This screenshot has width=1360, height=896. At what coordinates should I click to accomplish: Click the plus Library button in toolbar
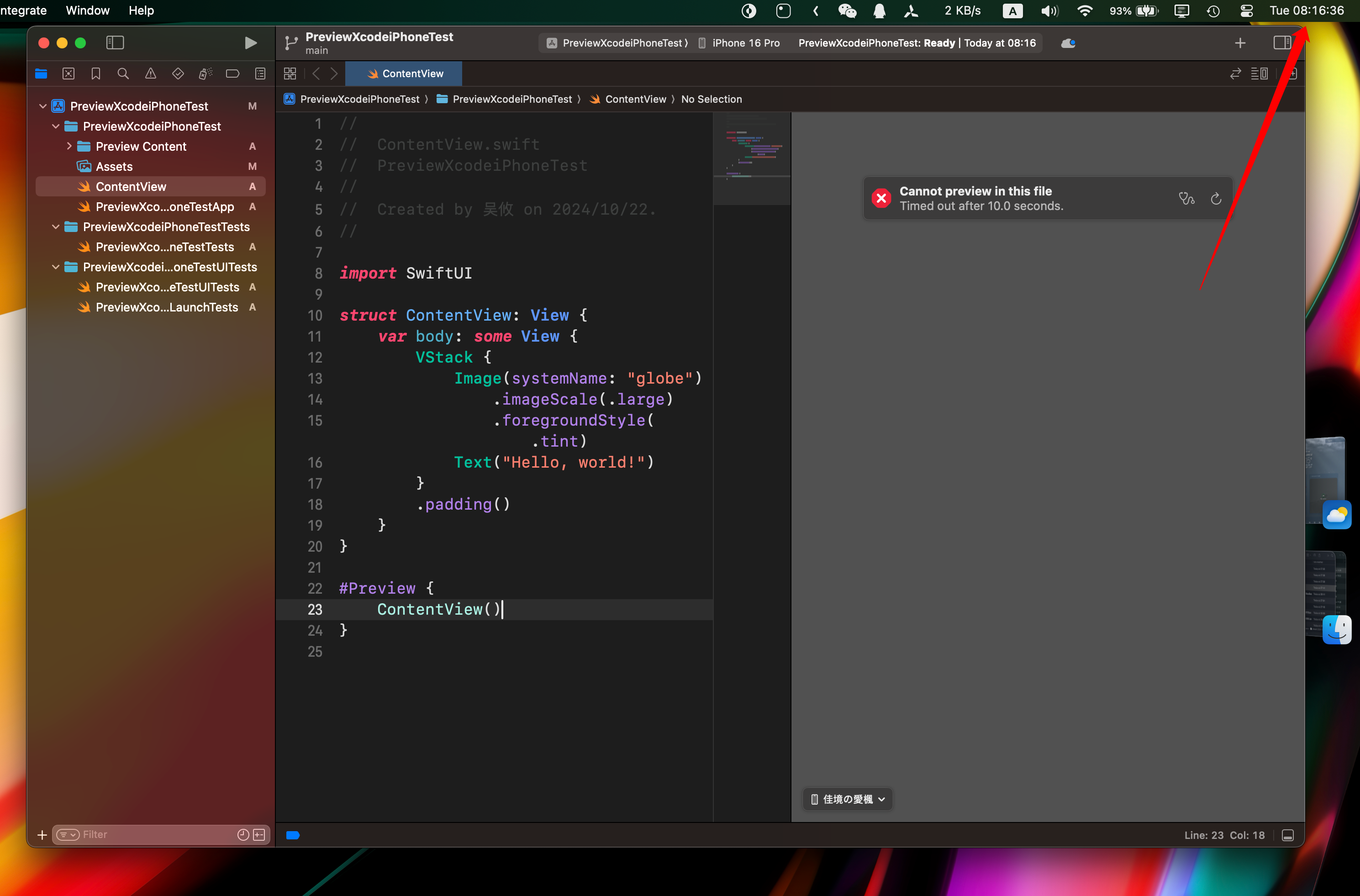tap(1240, 43)
